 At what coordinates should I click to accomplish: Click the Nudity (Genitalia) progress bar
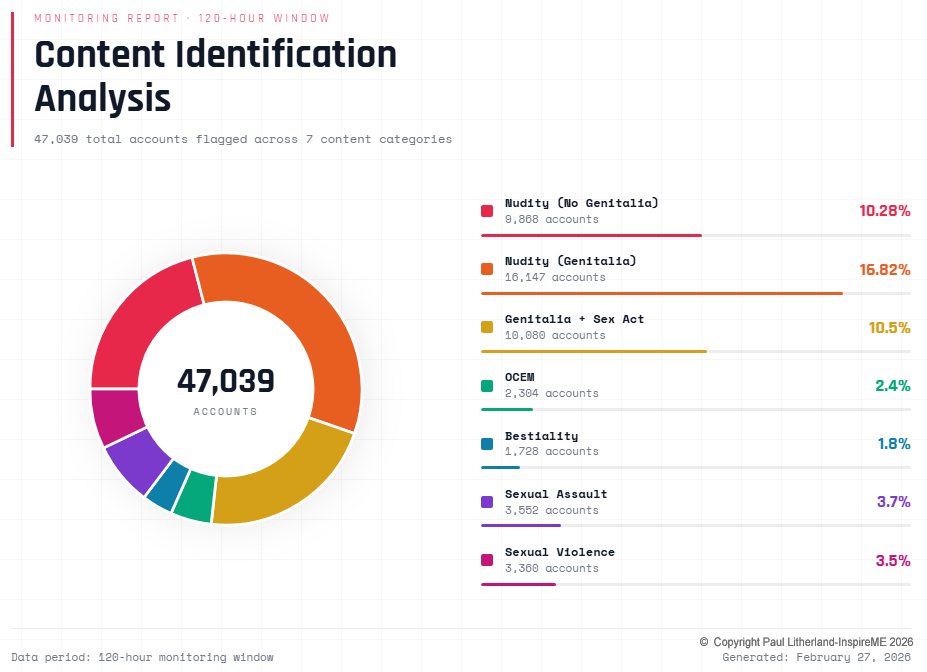tap(662, 294)
